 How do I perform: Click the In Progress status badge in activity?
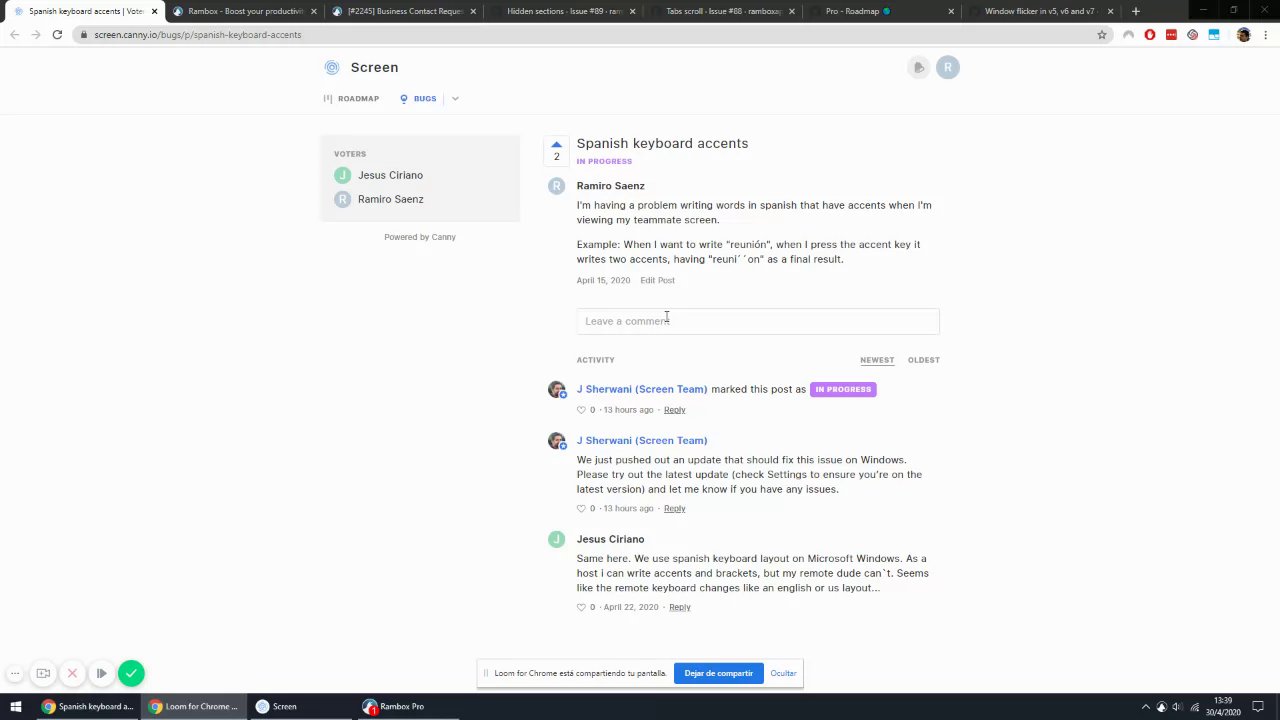pos(843,389)
